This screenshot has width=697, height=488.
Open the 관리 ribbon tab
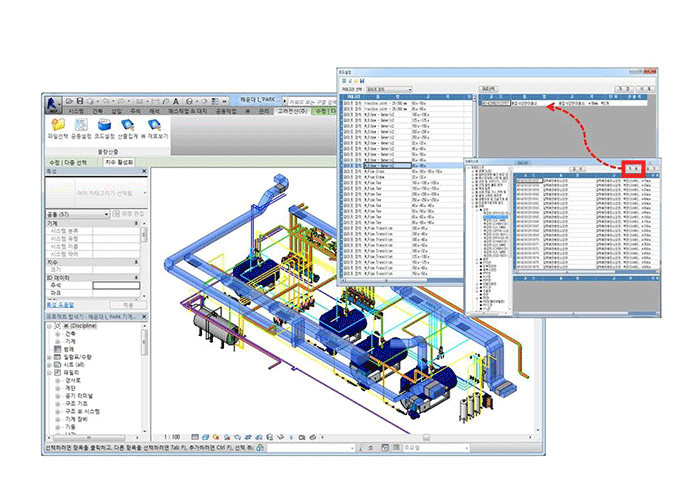[x=263, y=113]
